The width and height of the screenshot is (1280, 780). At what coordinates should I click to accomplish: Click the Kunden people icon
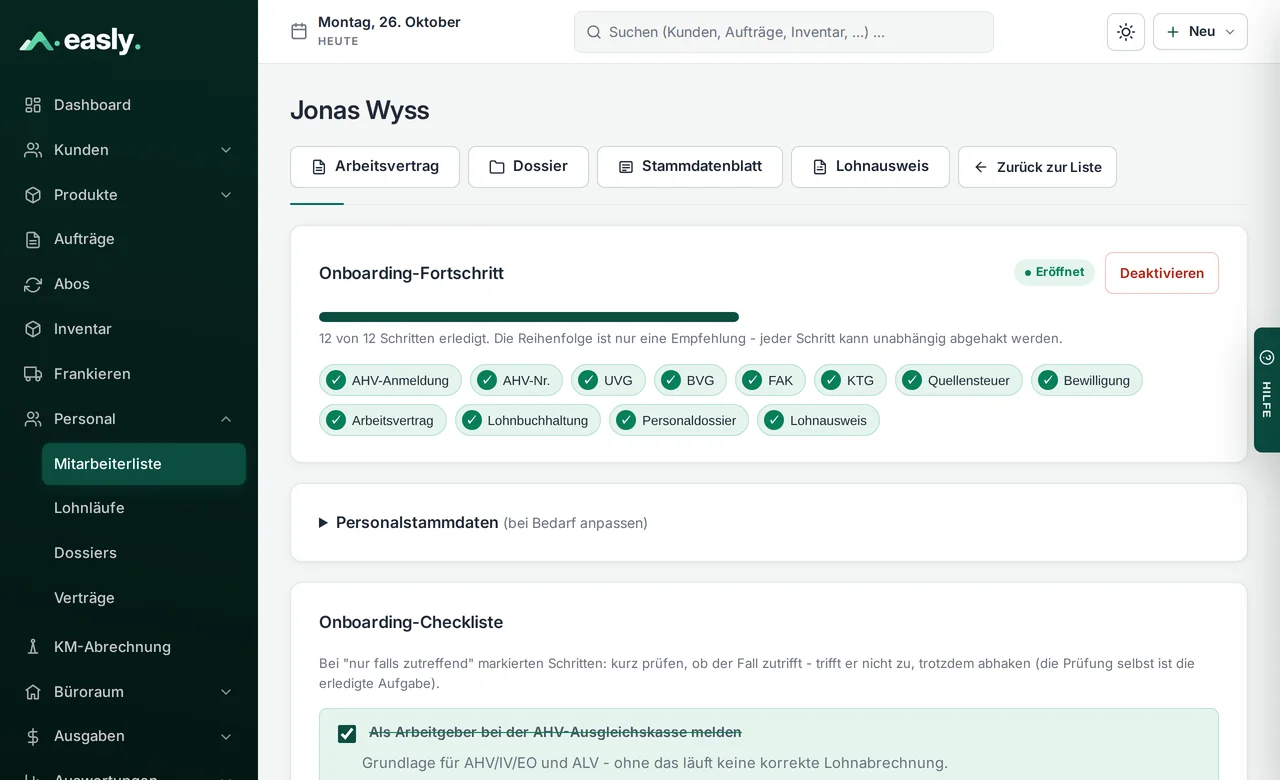pyautogui.click(x=33, y=150)
